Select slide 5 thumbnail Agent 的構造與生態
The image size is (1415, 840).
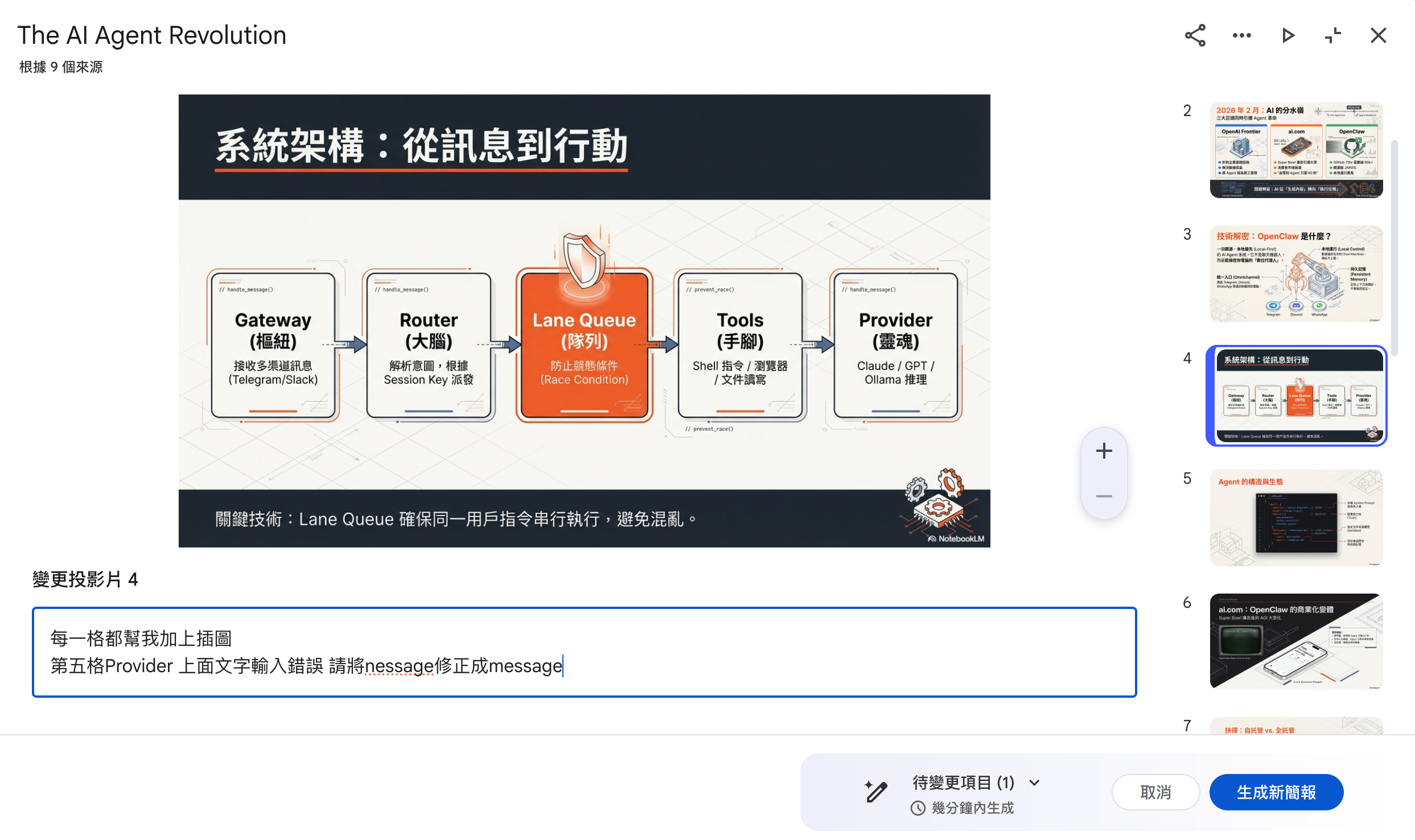pyautogui.click(x=1296, y=517)
